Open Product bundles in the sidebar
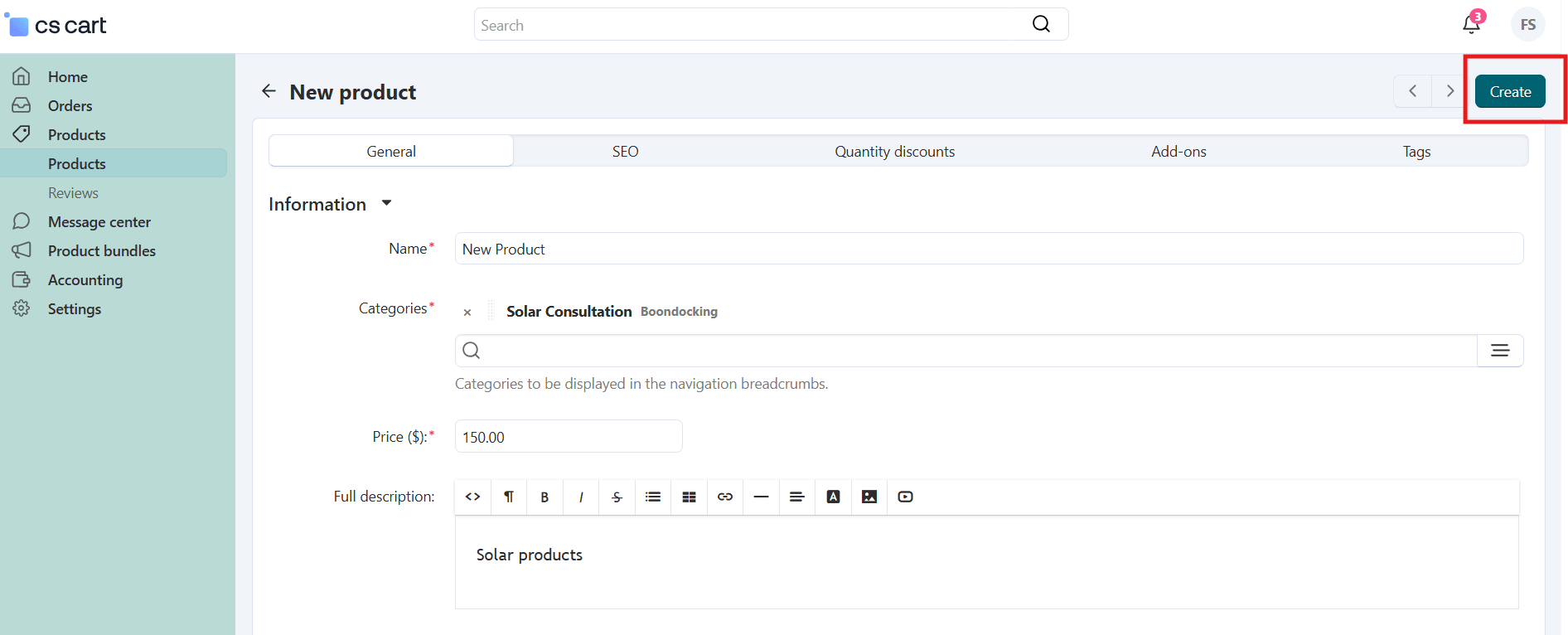 [x=101, y=251]
